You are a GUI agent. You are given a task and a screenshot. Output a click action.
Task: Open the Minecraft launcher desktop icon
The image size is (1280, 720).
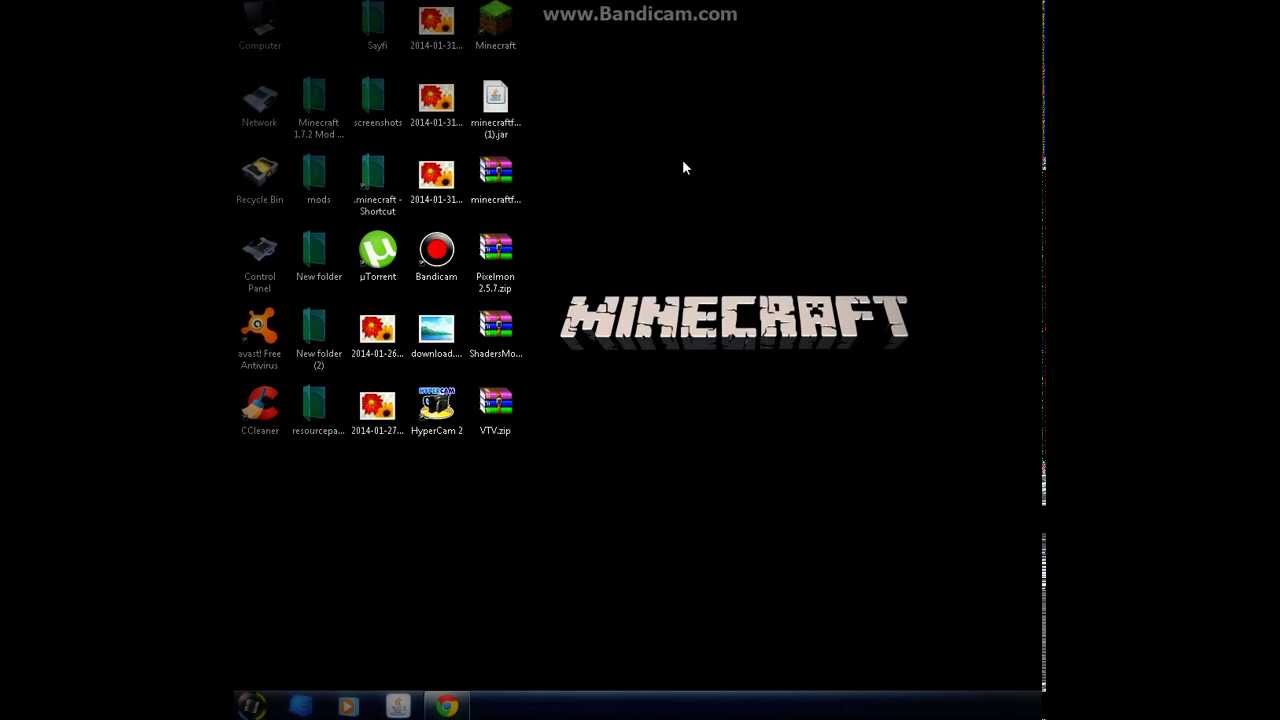[495, 26]
